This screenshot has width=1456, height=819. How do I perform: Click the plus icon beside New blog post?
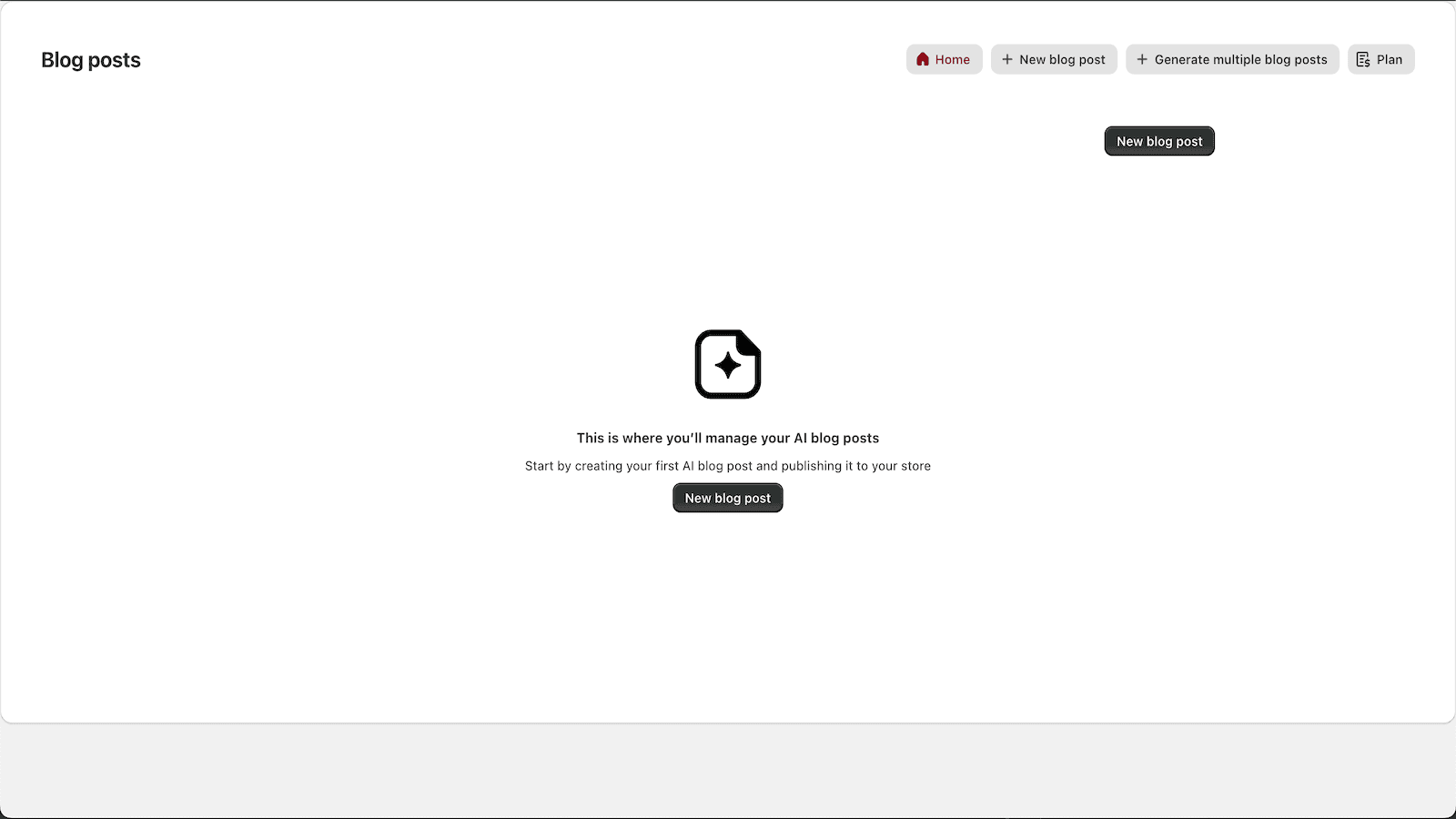pyautogui.click(x=1006, y=59)
